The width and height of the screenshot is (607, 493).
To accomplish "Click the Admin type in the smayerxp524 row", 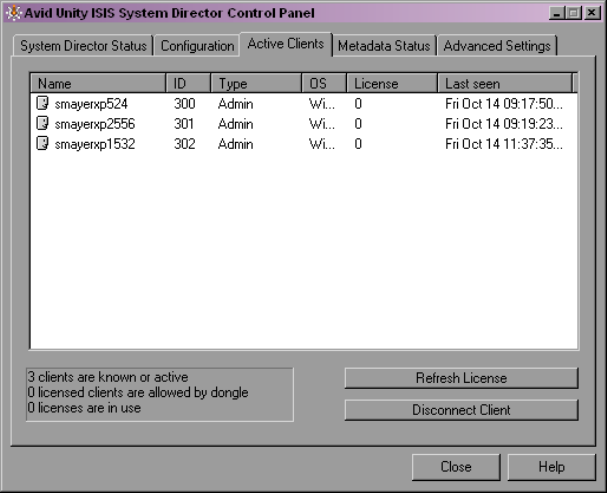I will pyautogui.click(x=235, y=104).
